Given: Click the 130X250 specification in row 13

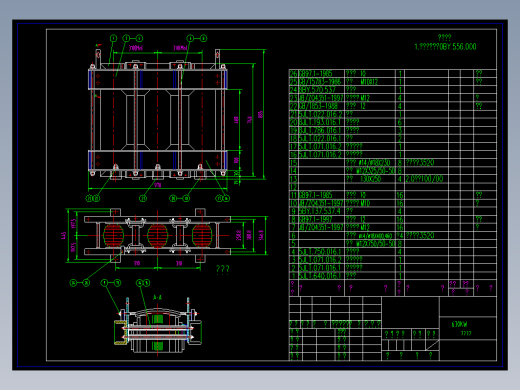Looking at the screenshot, I should pyautogui.click(x=370, y=179).
